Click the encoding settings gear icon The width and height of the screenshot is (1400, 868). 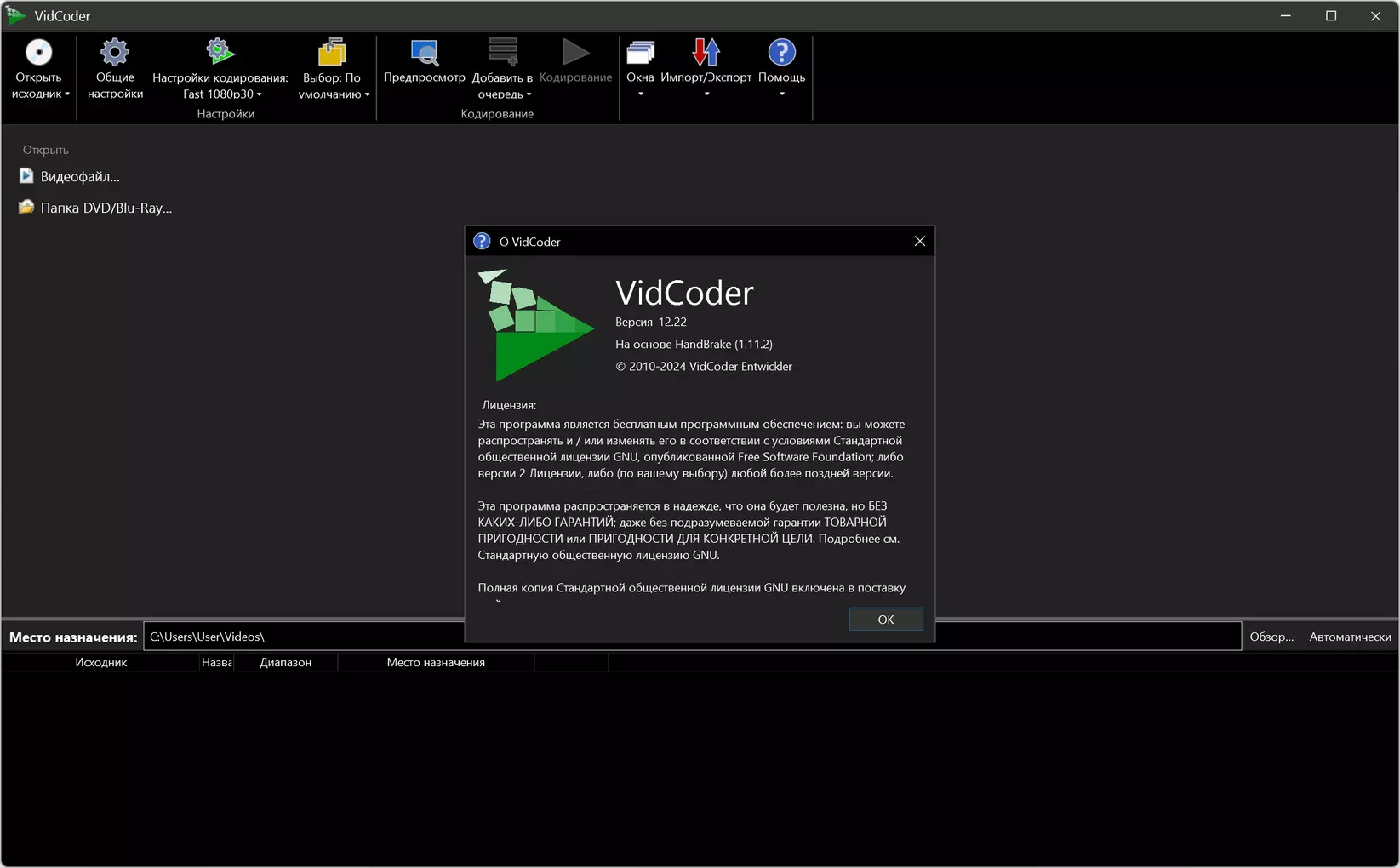(220, 52)
